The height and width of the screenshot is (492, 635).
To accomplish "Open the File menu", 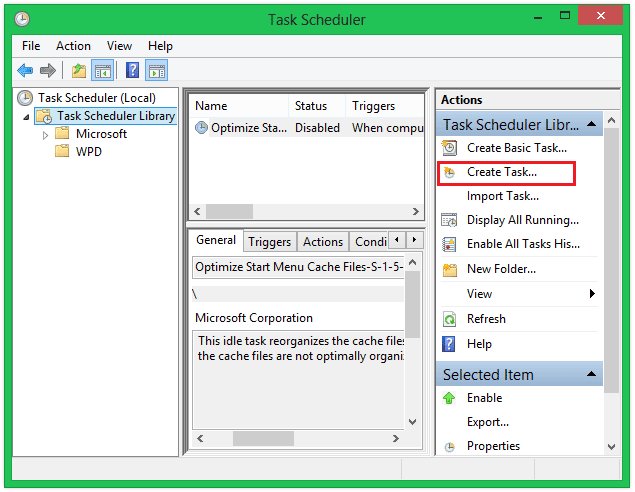I will (31, 46).
